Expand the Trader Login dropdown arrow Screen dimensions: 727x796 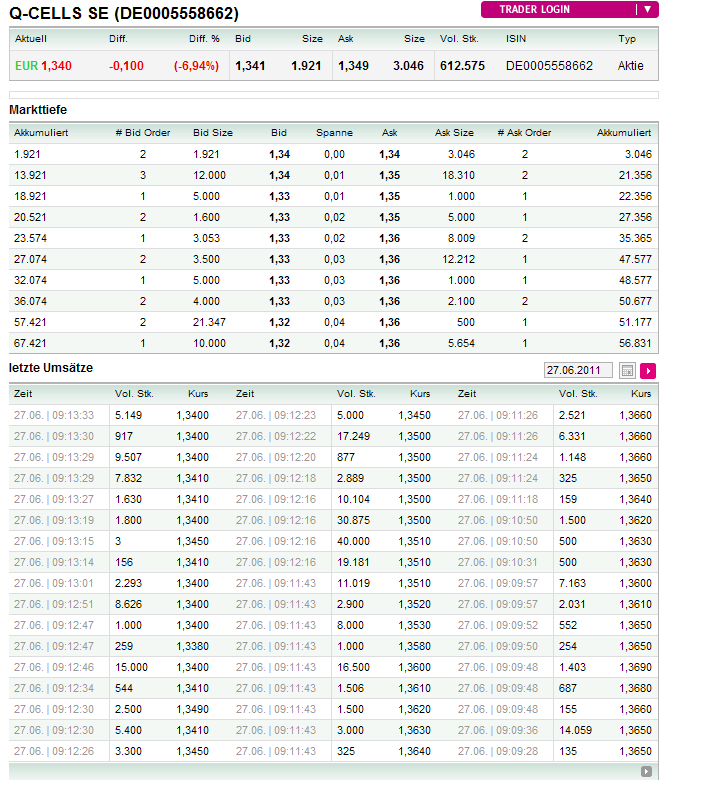(x=647, y=9)
